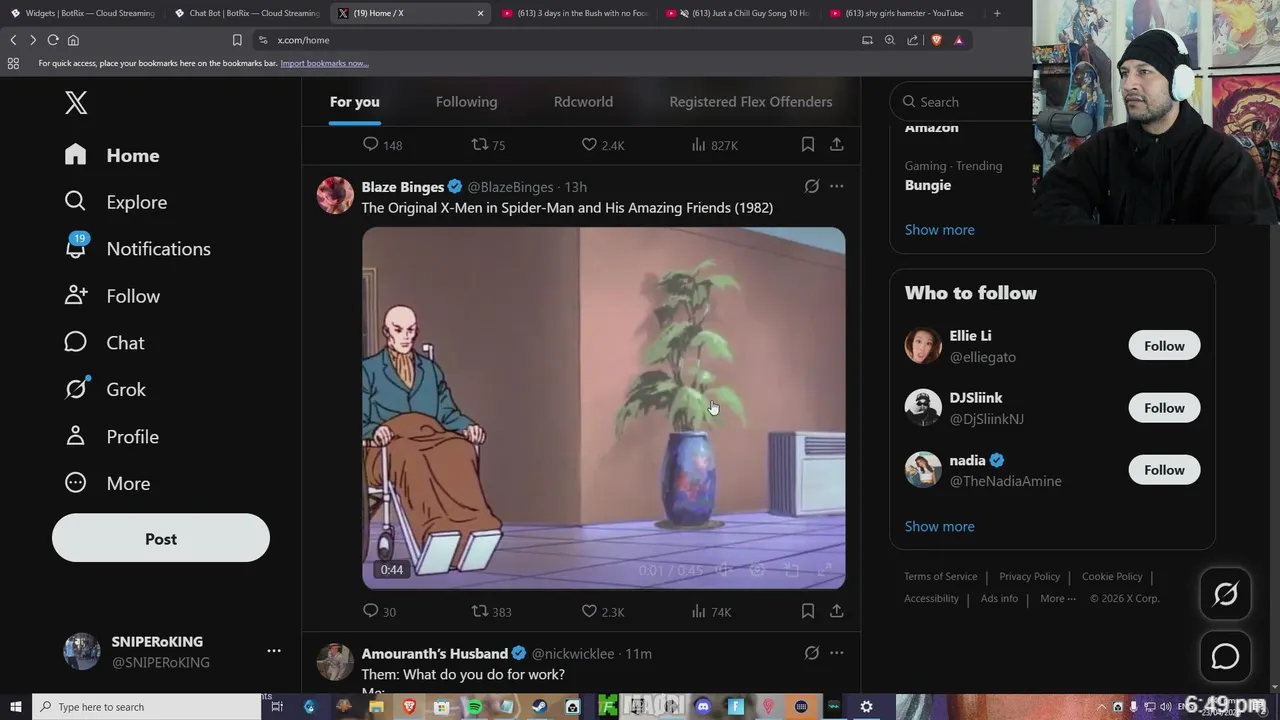Open the Registered Flex Offenders tab
Screen dimensions: 1280x720
(751, 102)
